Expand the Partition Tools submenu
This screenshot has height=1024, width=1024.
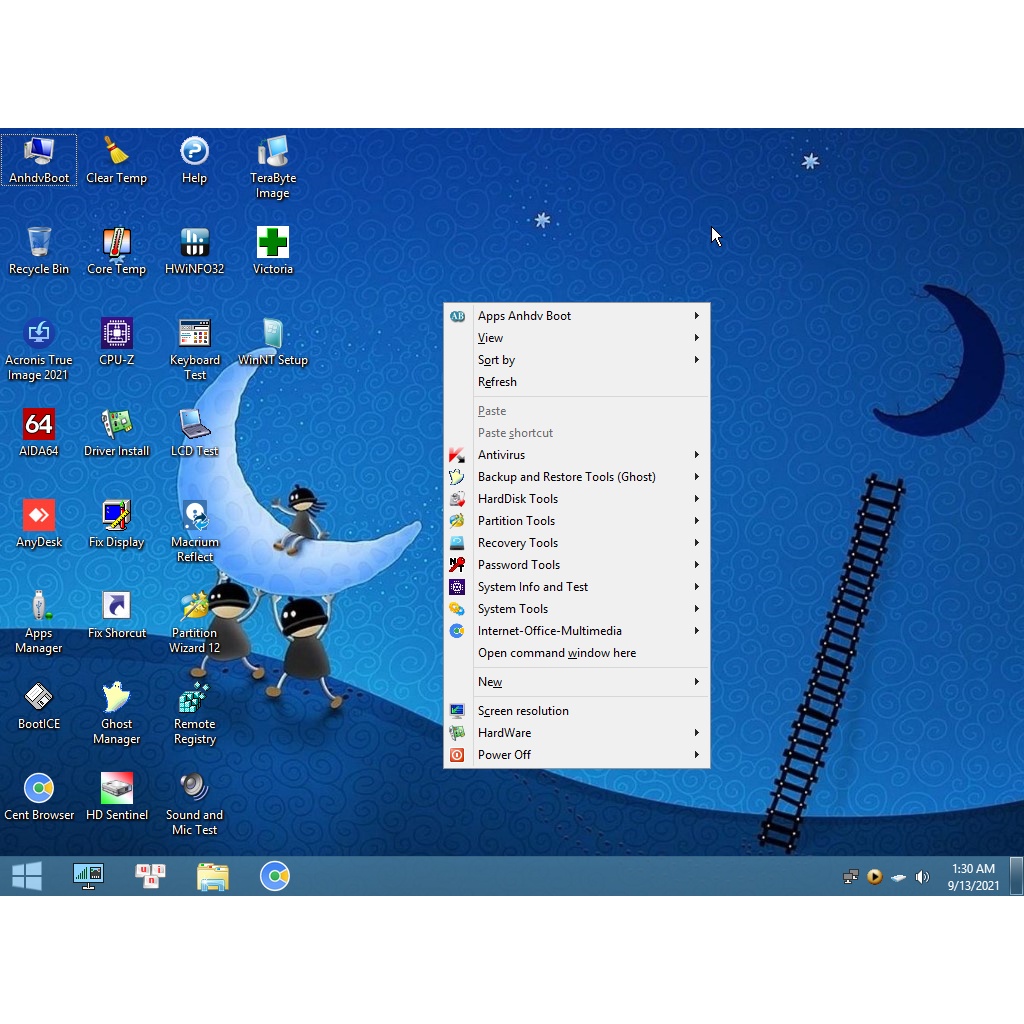(577, 520)
